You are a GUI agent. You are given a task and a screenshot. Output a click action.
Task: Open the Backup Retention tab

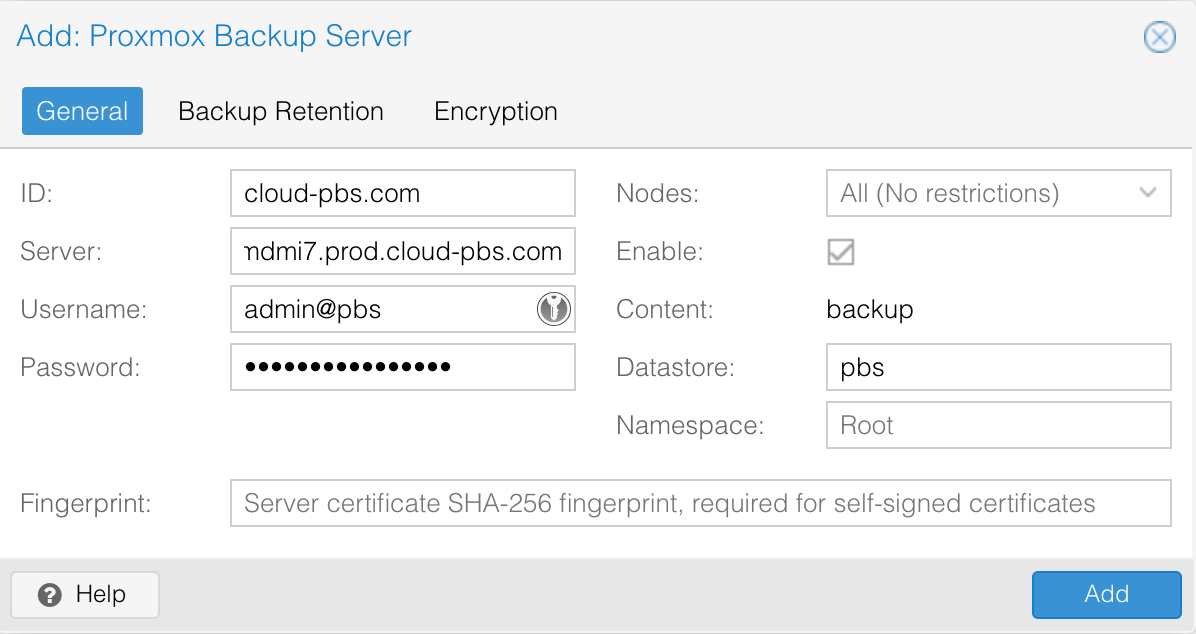pos(281,111)
